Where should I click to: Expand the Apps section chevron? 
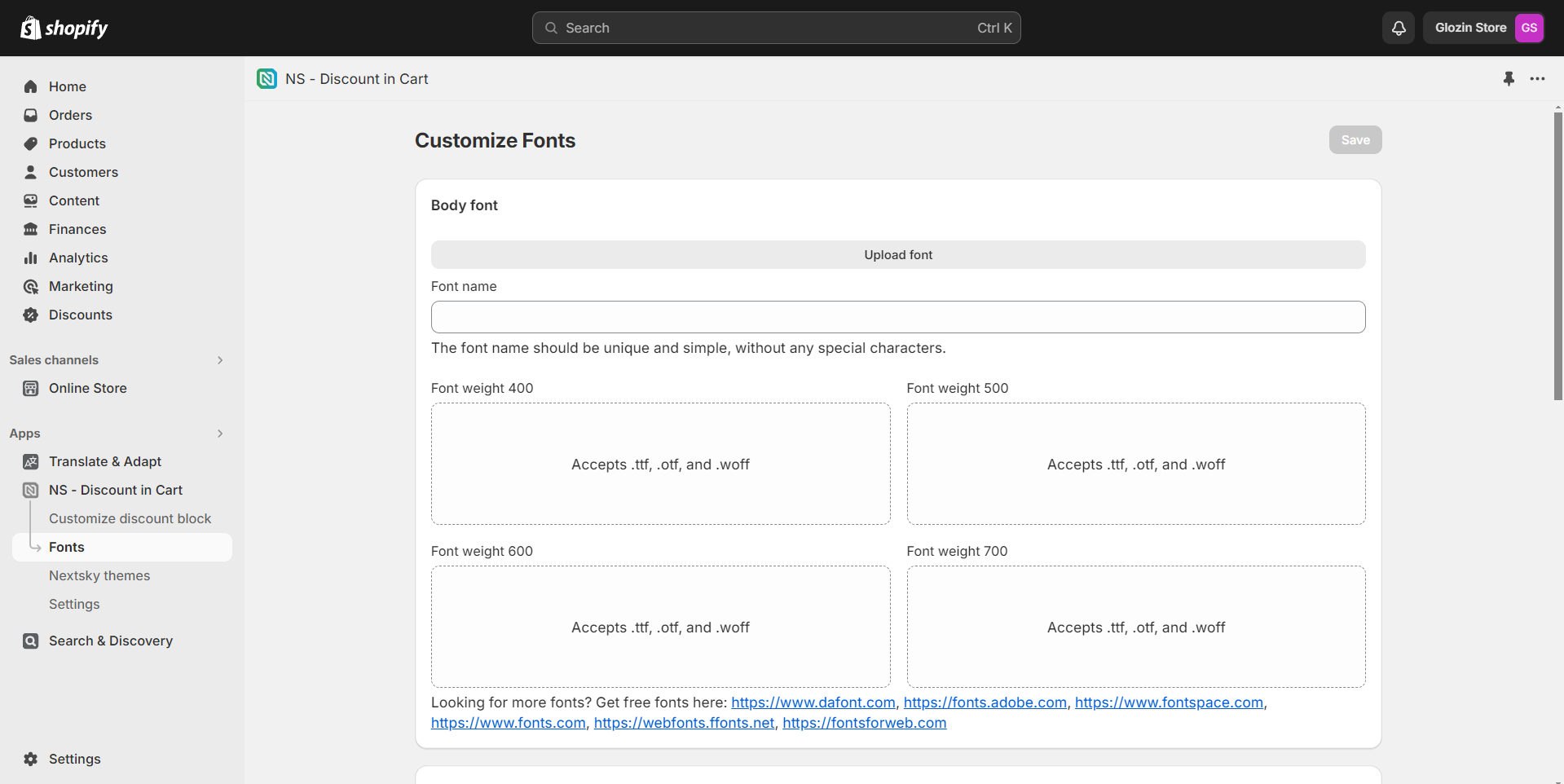pos(219,434)
